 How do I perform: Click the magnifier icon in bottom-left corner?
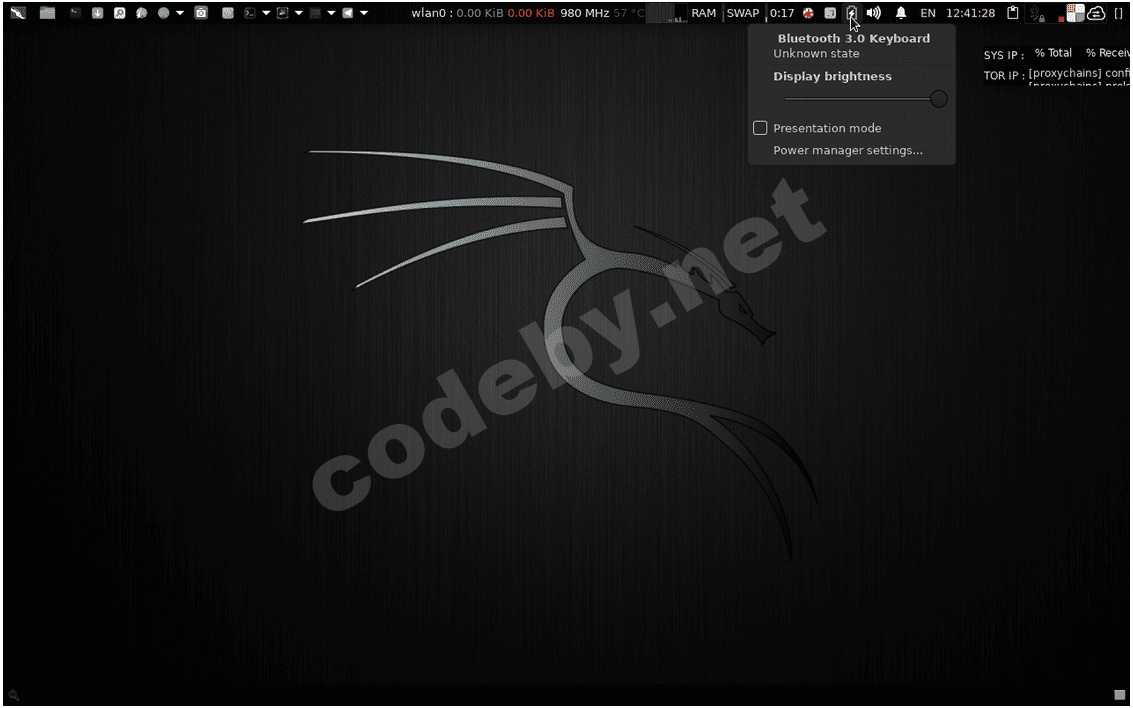coord(14,696)
